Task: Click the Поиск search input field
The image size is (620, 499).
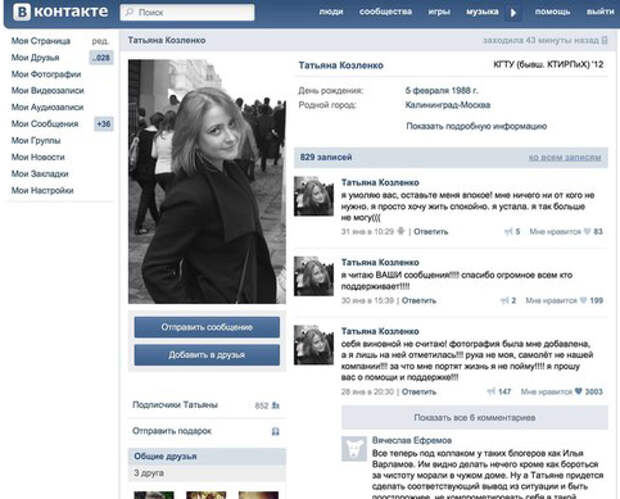Action: 187,12
